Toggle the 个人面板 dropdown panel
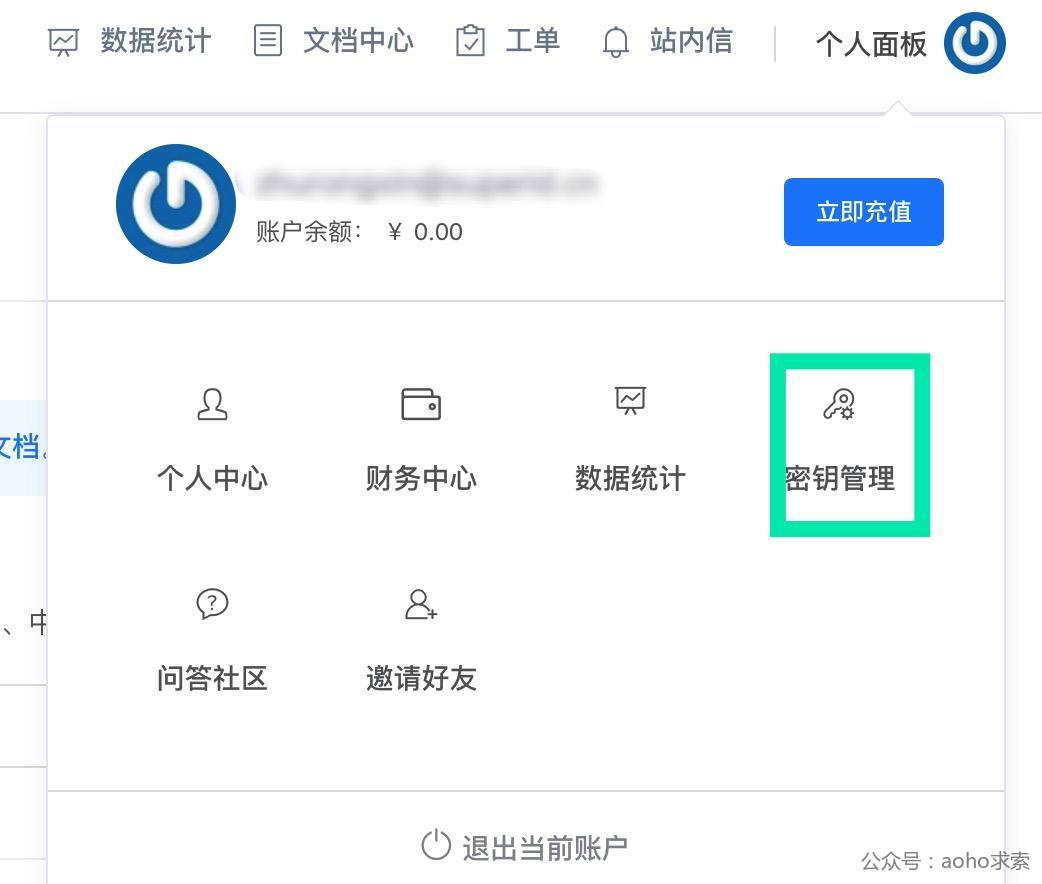This screenshot has height=884, width=1042. point(871,45)
